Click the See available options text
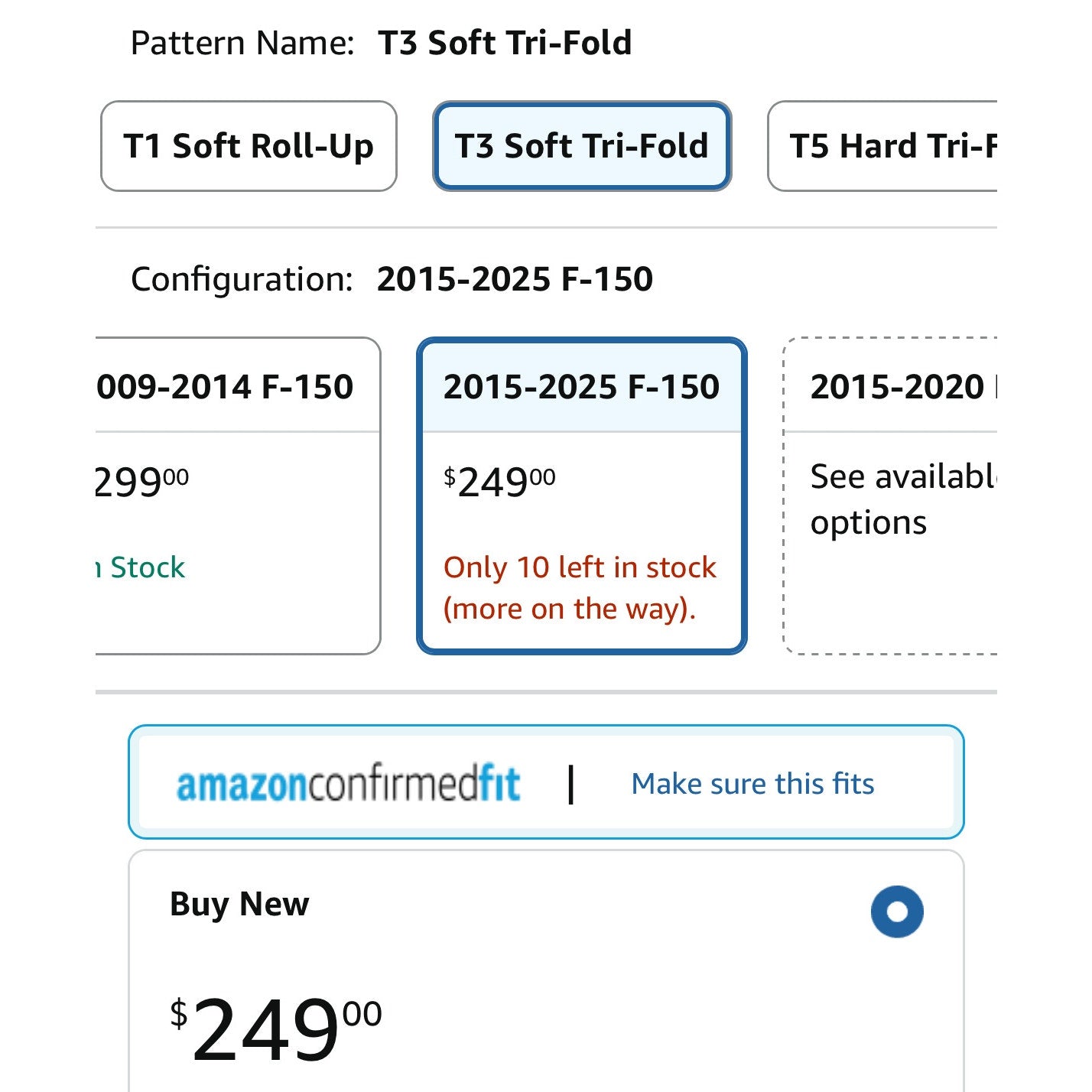Screen dimensions: 1092x1092 [904, 499]
